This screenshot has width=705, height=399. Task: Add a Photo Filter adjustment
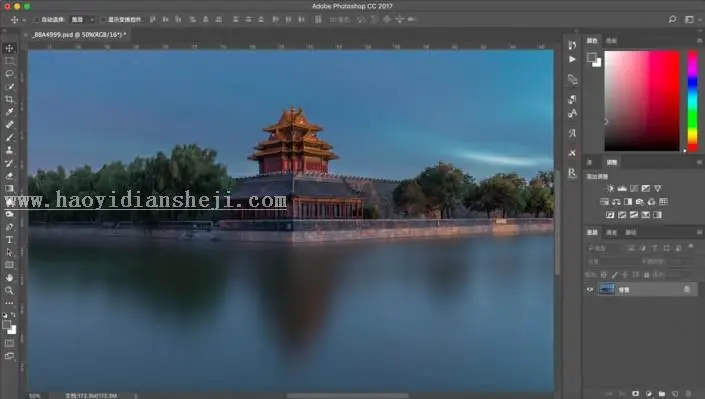point(640,202)
